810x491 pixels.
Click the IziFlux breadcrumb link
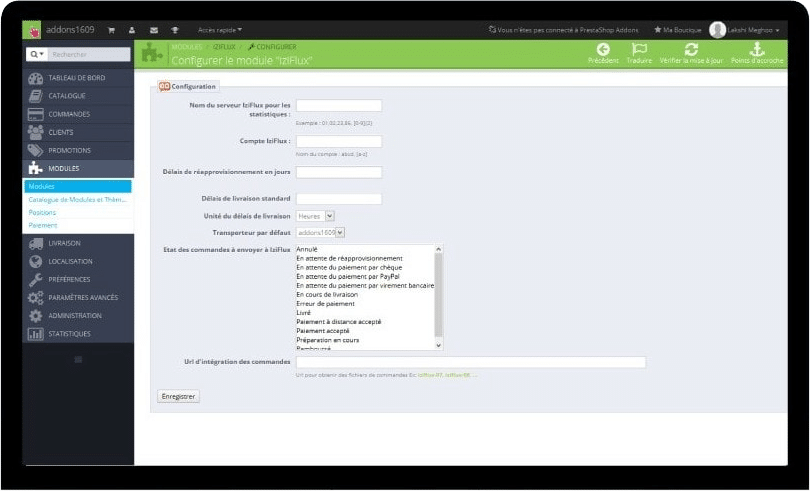(x=224, y=47)
